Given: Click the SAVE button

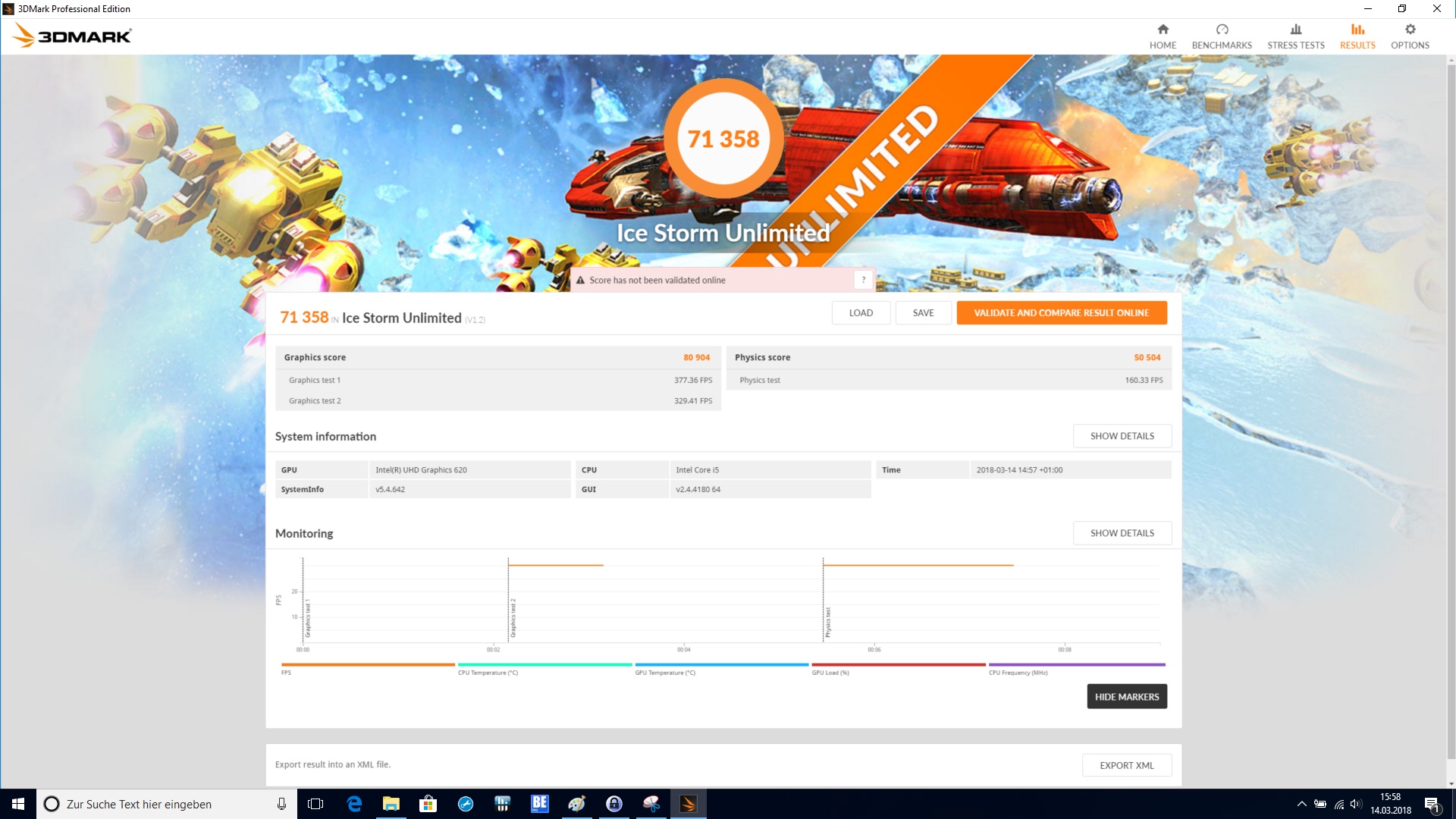Looking at the screenshot, I should [x=923, y=312].
